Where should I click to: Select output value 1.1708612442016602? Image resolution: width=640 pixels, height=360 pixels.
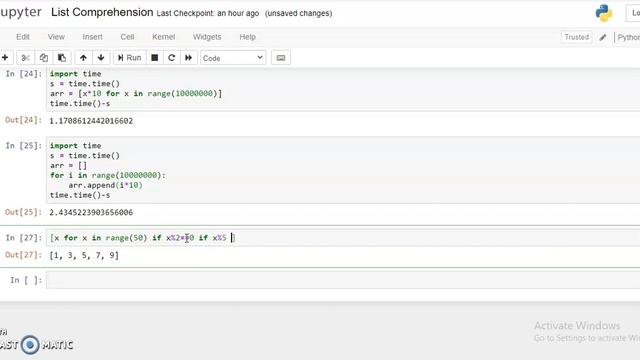[x=91, y=121]
